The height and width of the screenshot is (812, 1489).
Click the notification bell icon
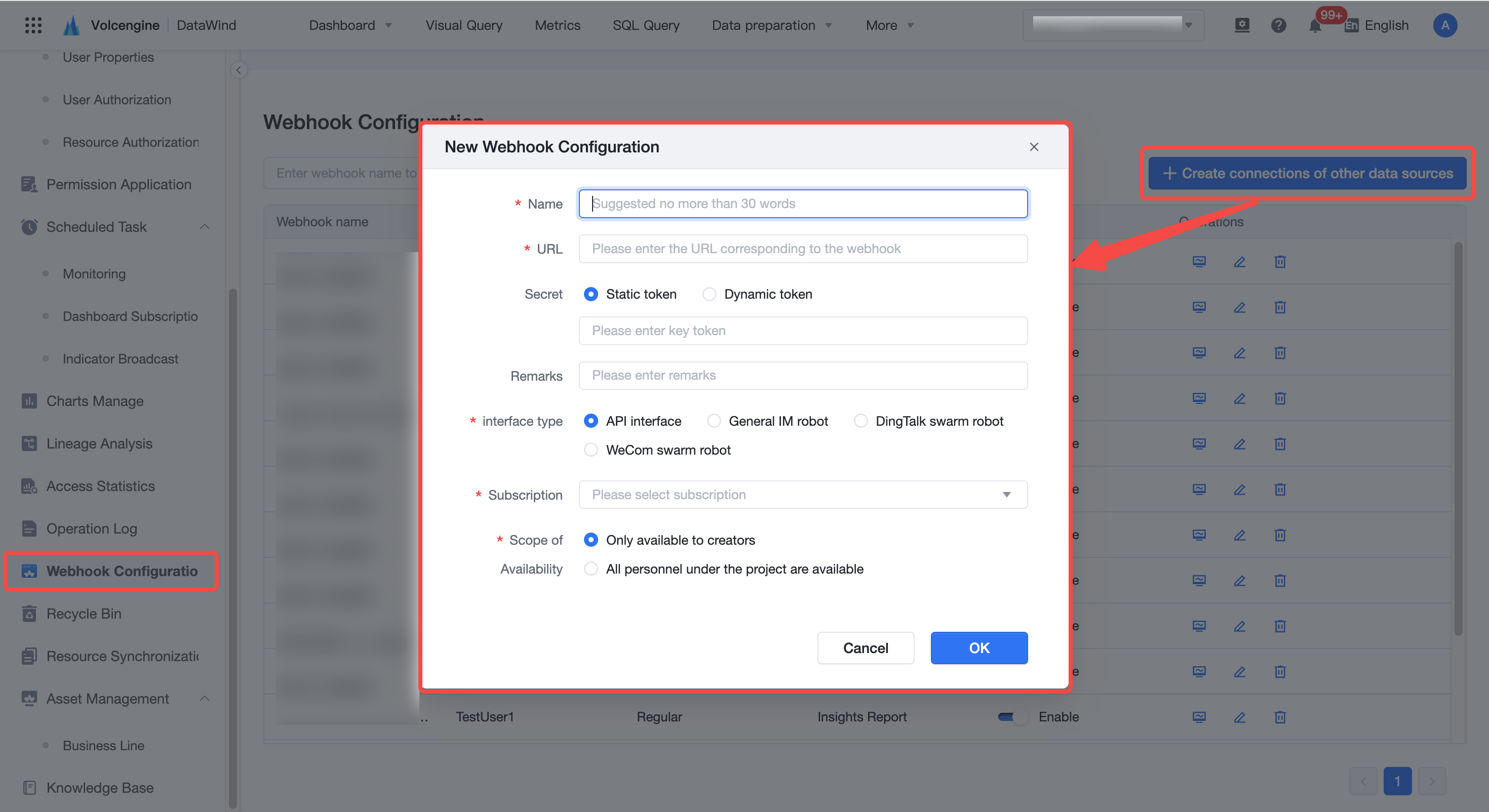[1315, 25]
